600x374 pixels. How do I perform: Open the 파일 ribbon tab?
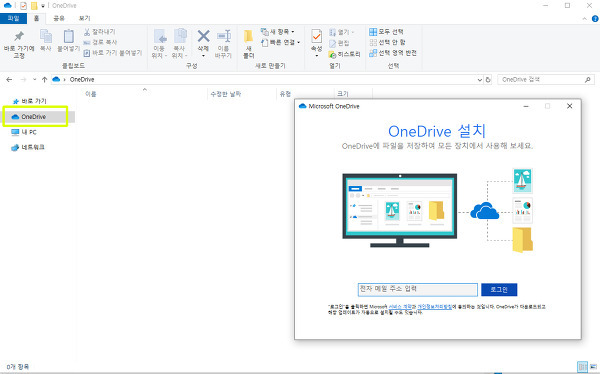pyautogui.click(x=13, y=18)
